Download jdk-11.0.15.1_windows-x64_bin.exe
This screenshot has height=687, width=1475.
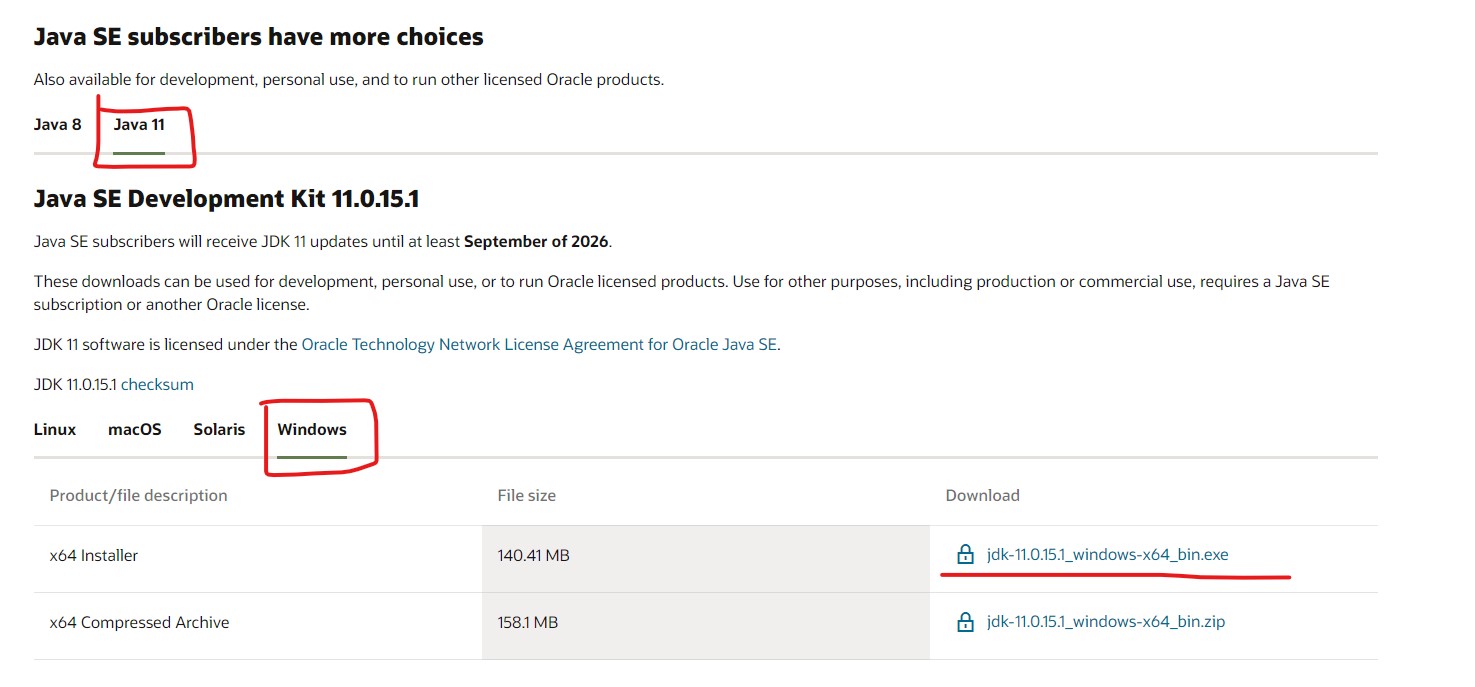[1107, 555]
